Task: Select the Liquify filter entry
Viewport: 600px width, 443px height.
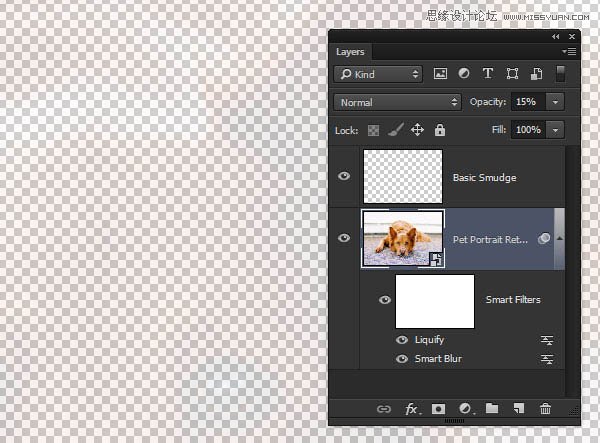Action: click(x=429, y=340)
